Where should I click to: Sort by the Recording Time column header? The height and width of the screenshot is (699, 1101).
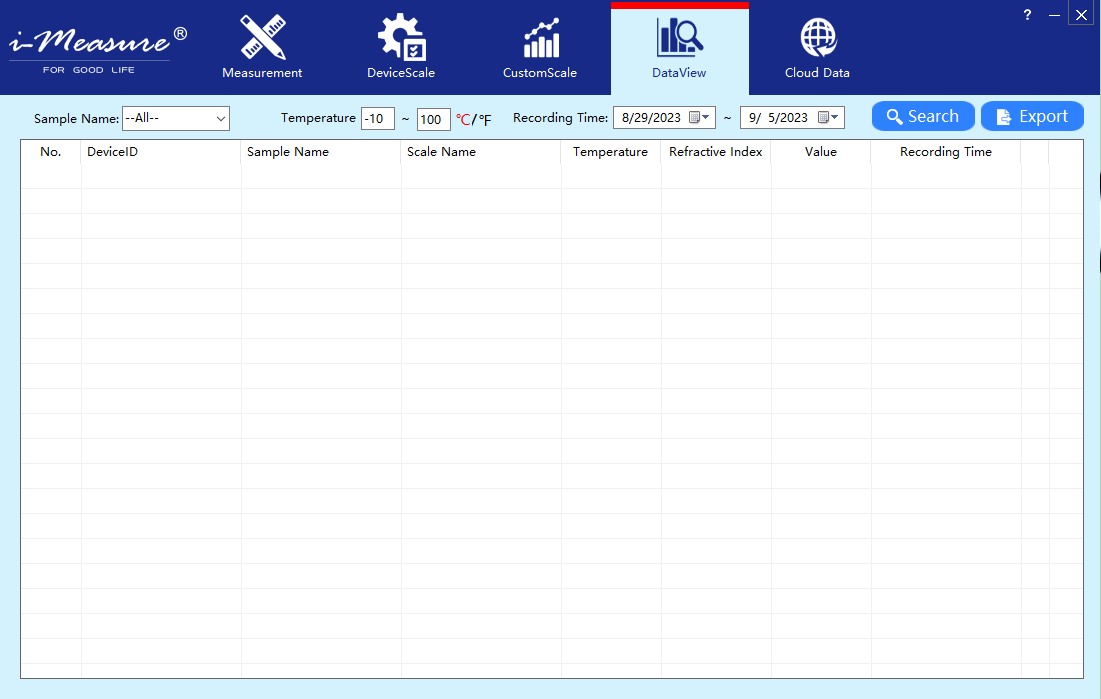(945, 152)
